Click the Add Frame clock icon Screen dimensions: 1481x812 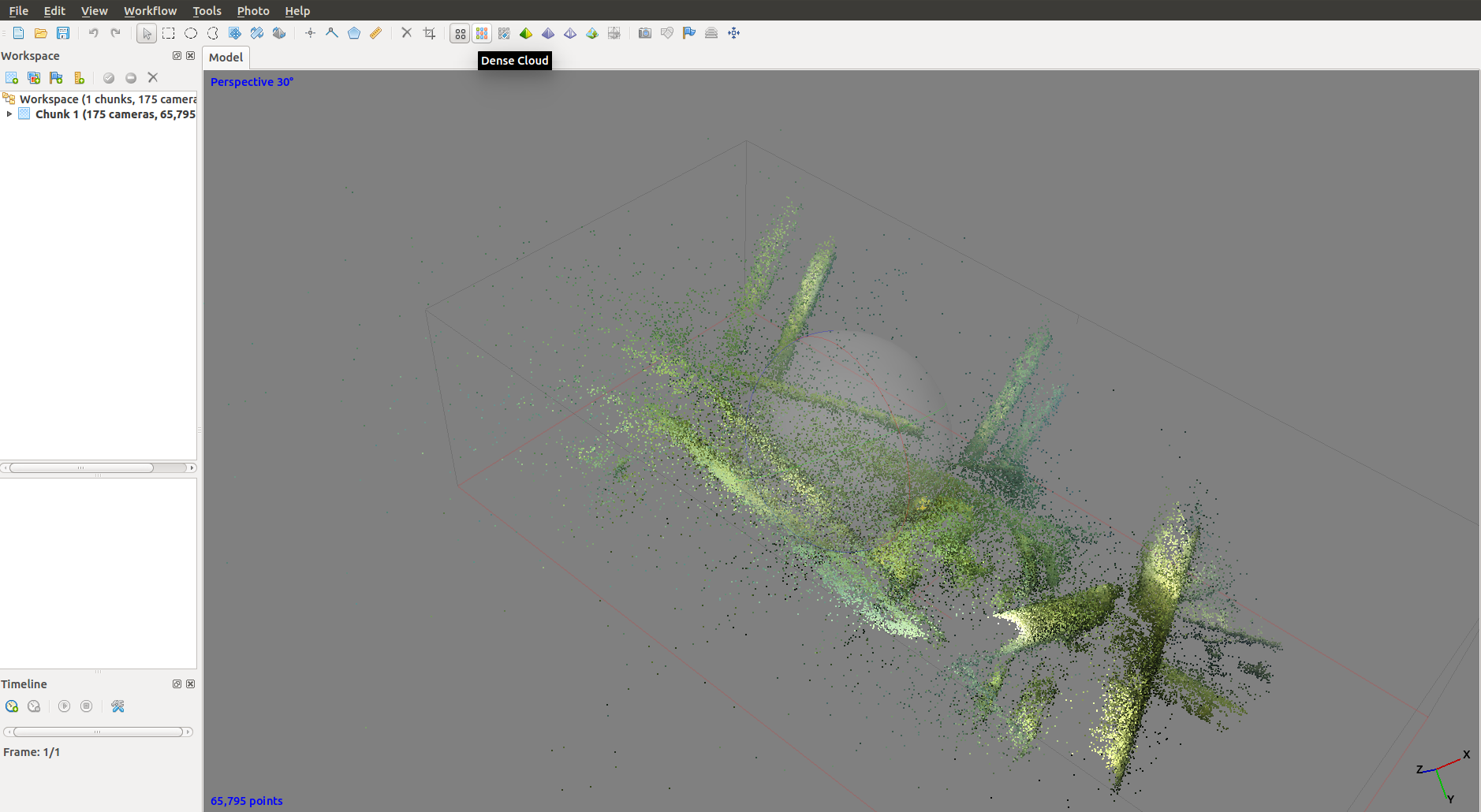12,706
